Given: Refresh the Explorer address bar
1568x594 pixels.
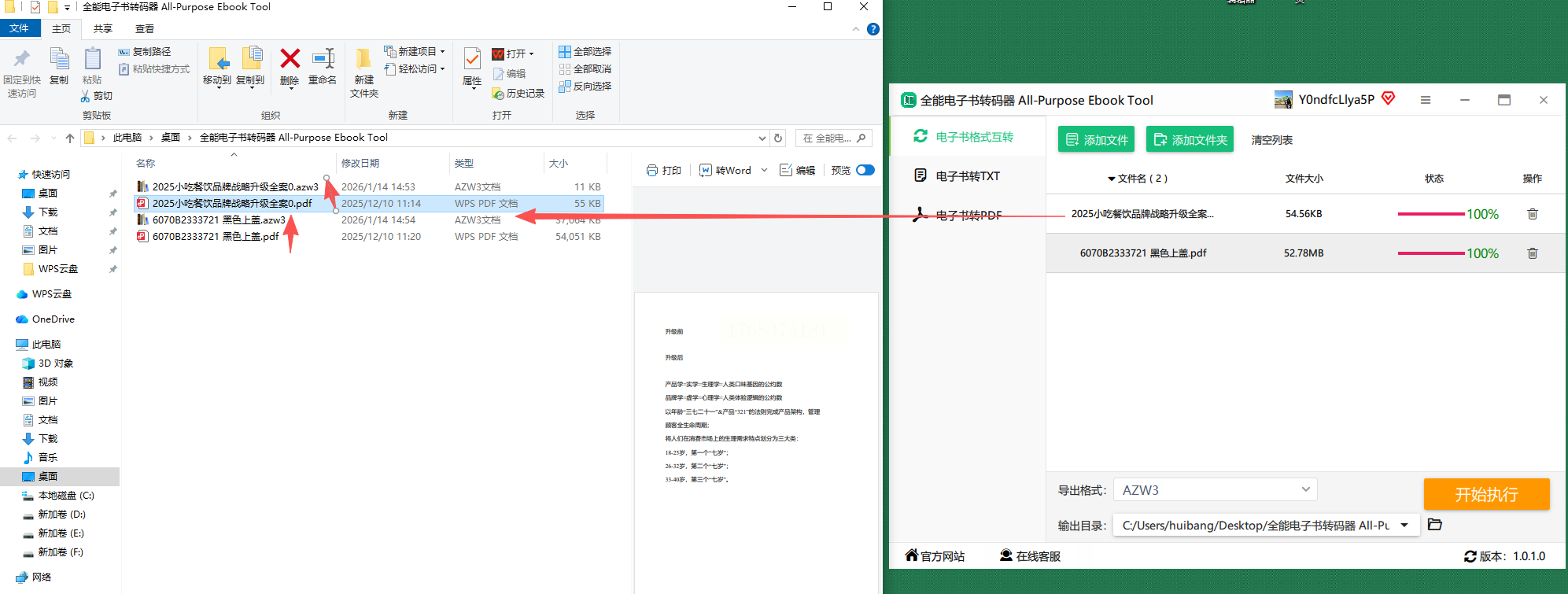Looking at the screenshot, I should pos(778,138).
